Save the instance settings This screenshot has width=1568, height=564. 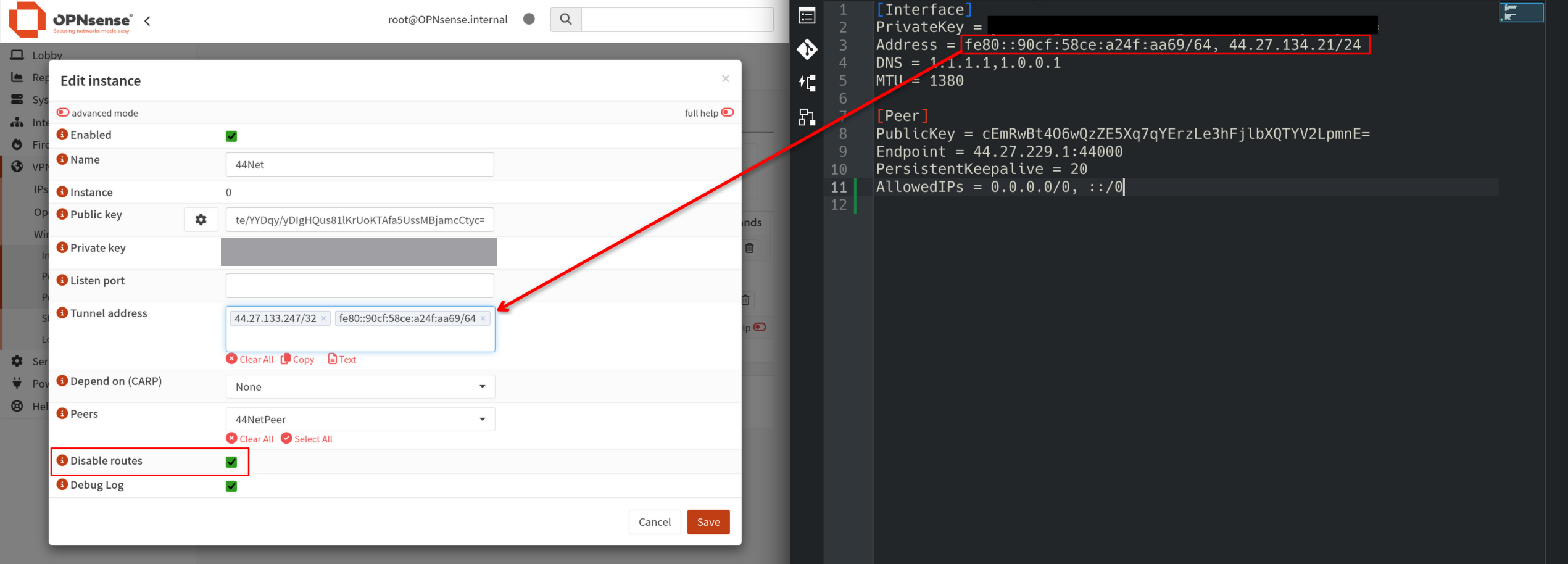(708, 522)
